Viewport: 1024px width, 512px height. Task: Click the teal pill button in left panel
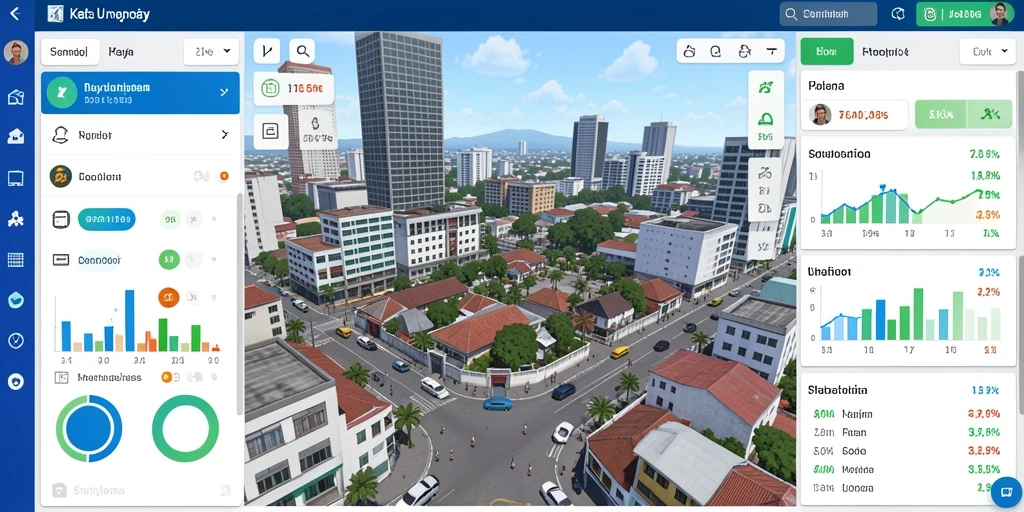point(106,219)
